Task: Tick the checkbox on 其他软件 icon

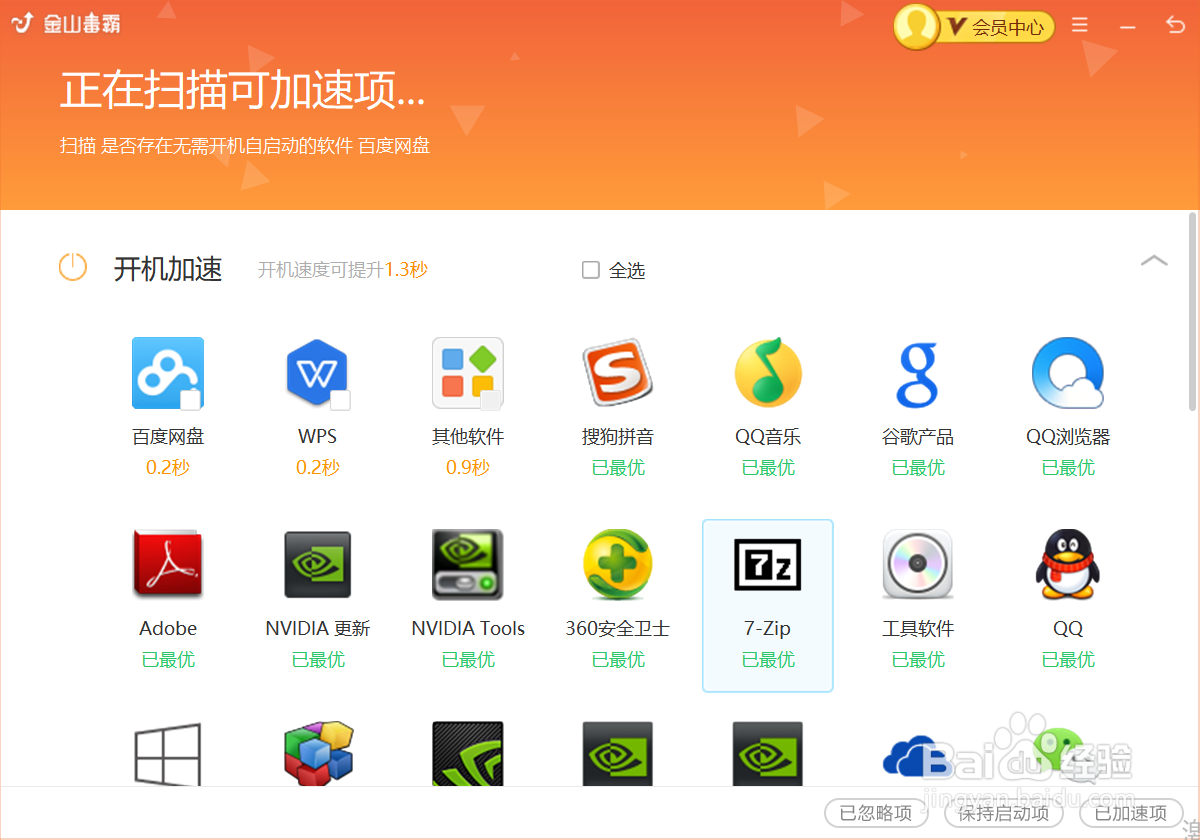Action: click(490, 400)
